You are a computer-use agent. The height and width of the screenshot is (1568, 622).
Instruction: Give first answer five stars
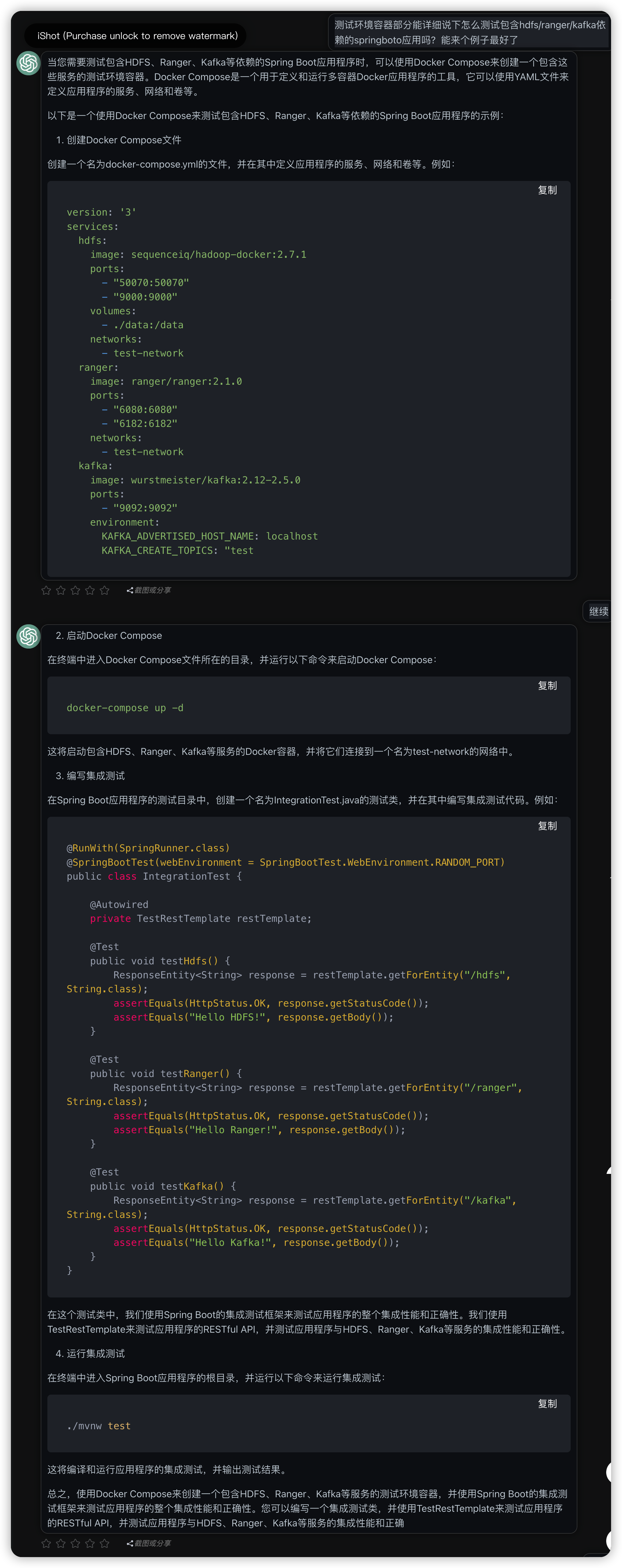click(x=105, y=591)
